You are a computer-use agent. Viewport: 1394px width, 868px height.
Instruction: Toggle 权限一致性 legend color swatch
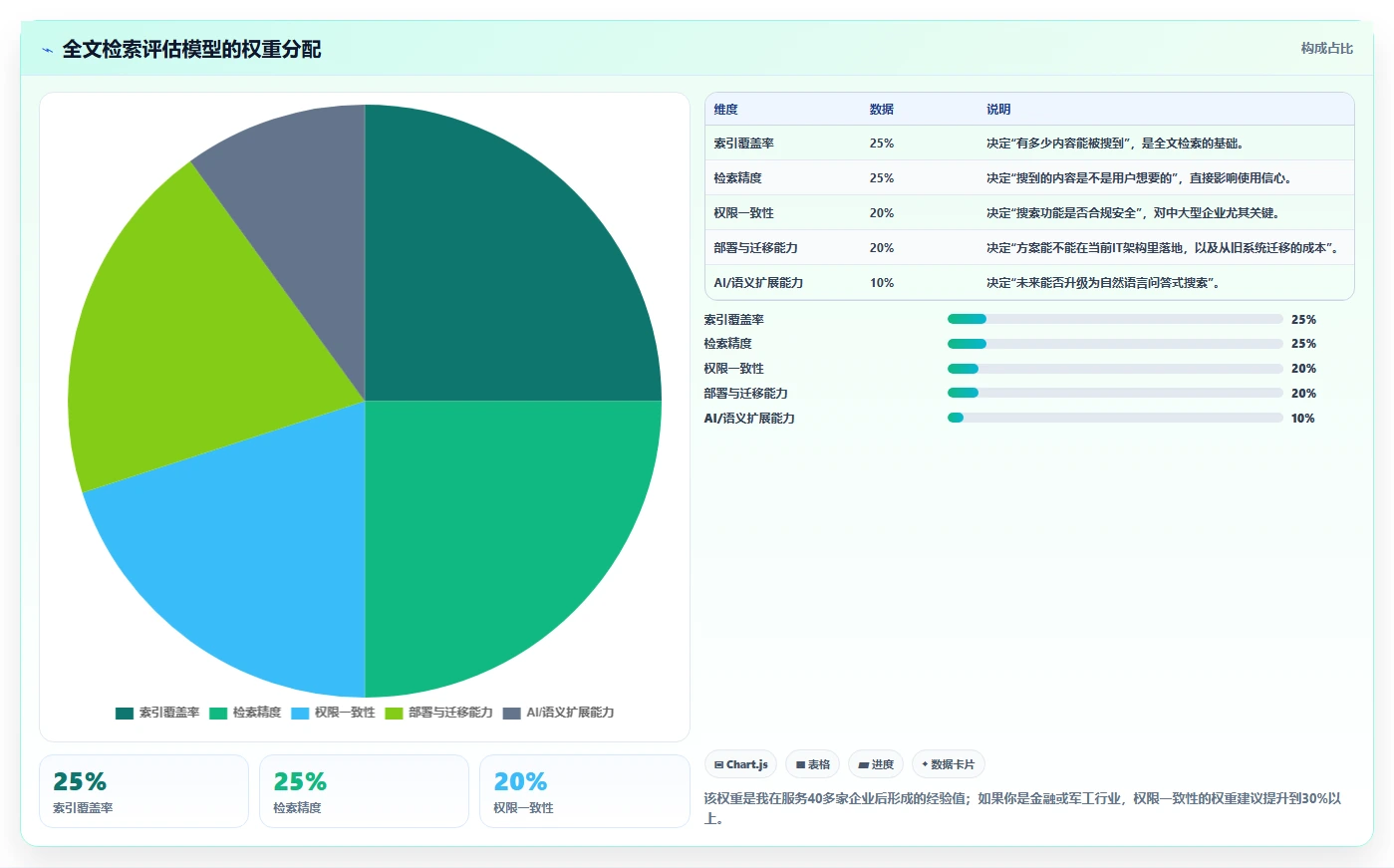coord(300,713)
